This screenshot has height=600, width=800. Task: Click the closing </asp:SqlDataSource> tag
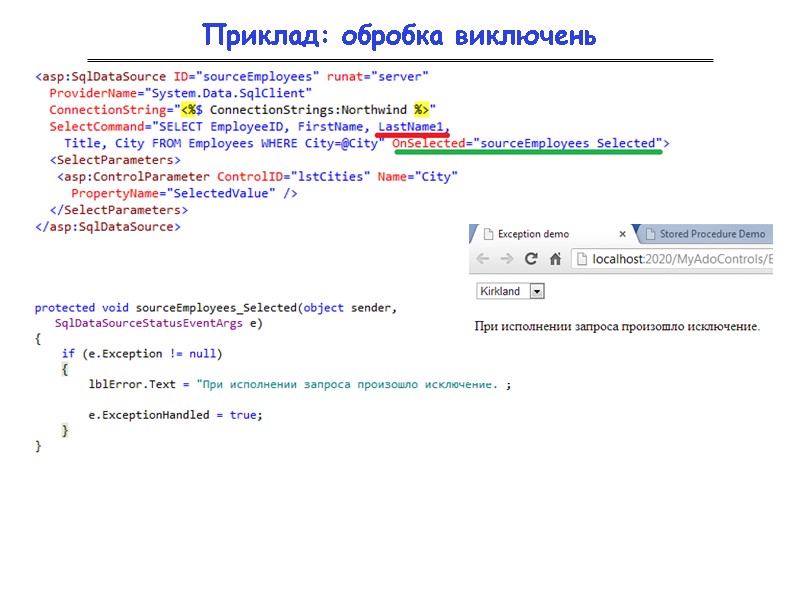(108, 227)
